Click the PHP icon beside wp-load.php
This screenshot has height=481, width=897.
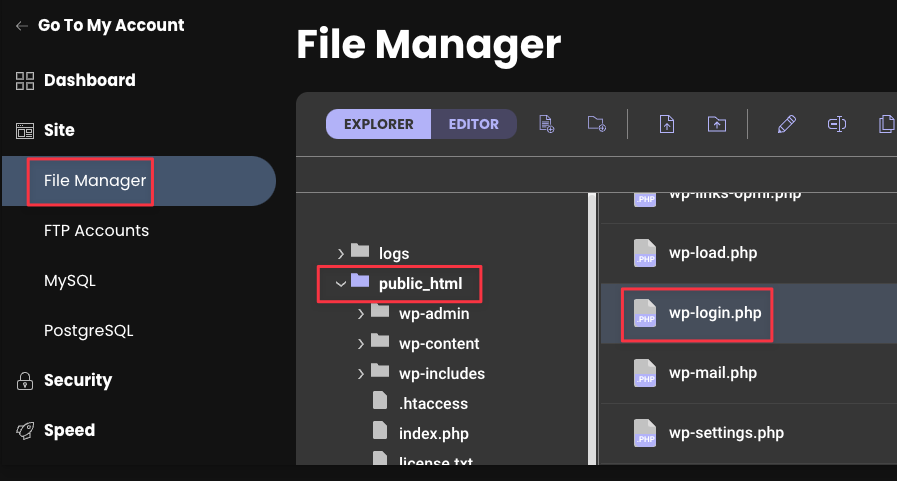[645, 253]
